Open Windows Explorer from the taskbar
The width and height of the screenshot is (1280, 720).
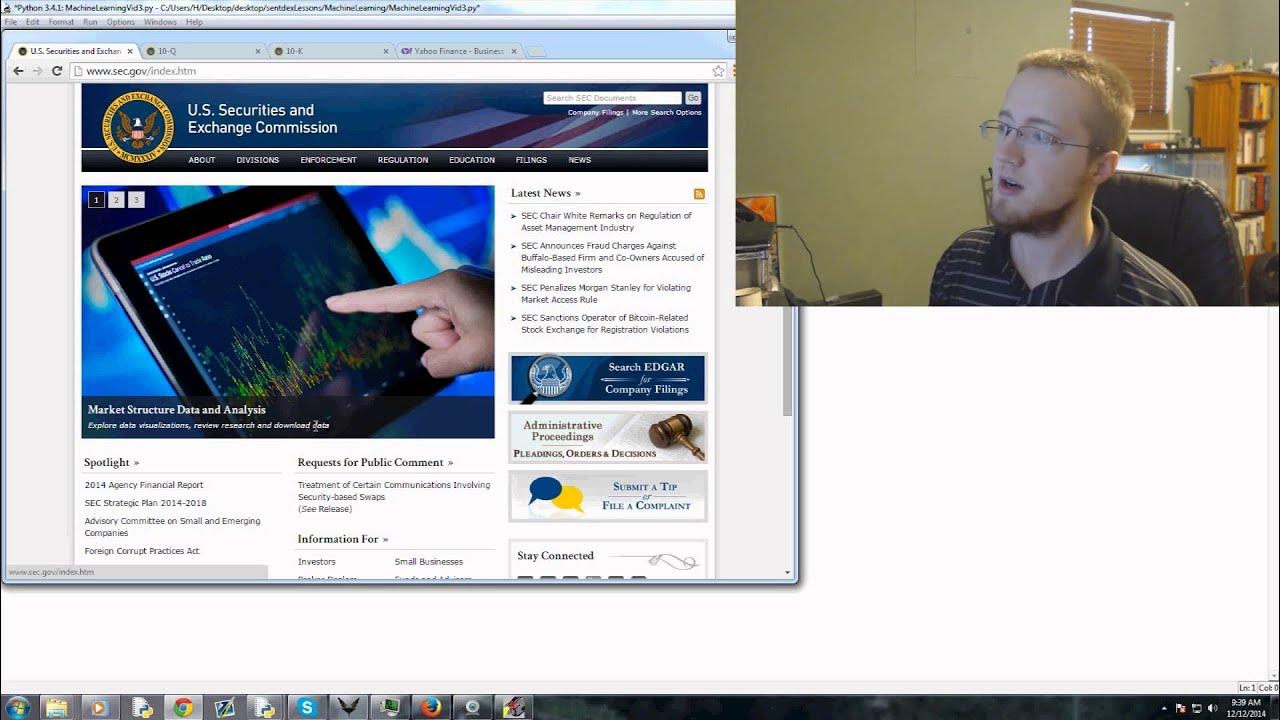tap(57, 708)
